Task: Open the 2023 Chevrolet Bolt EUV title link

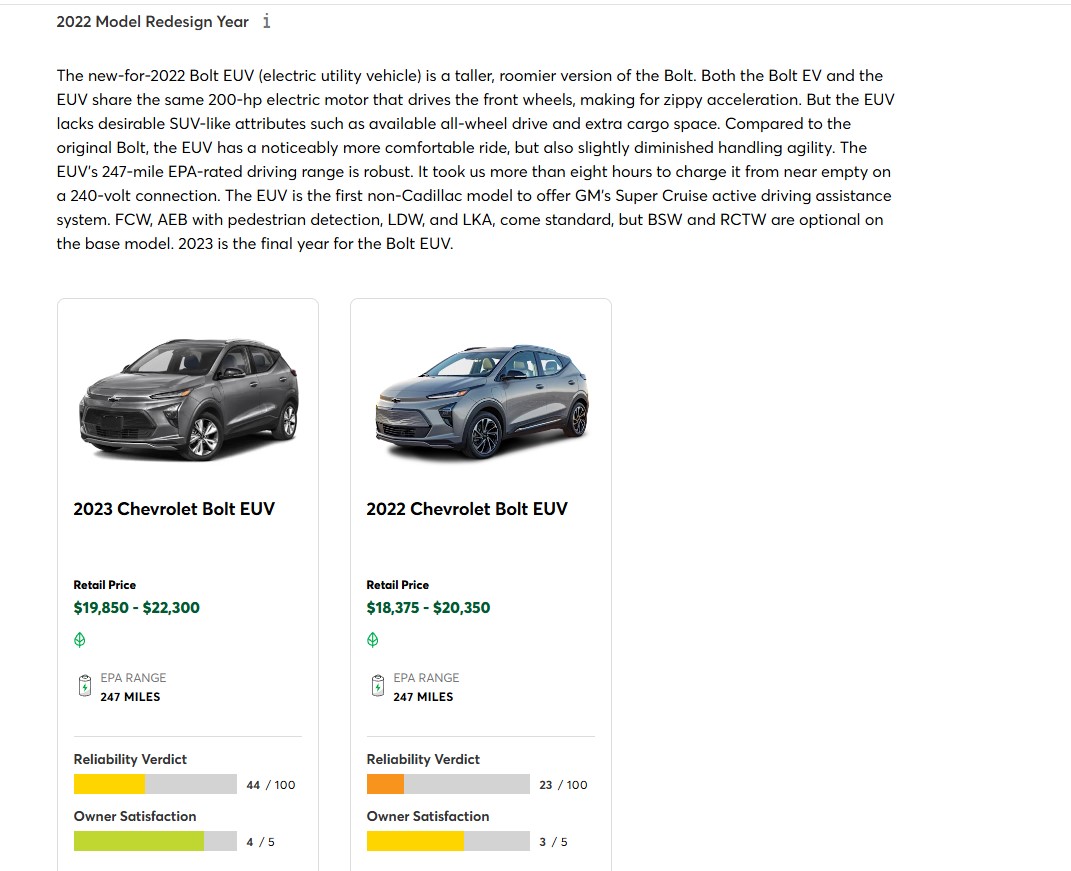Action: coord(174,509)
